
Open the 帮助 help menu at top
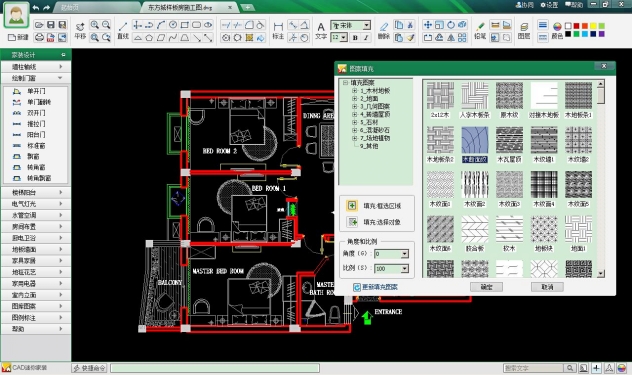pos(574,5)
